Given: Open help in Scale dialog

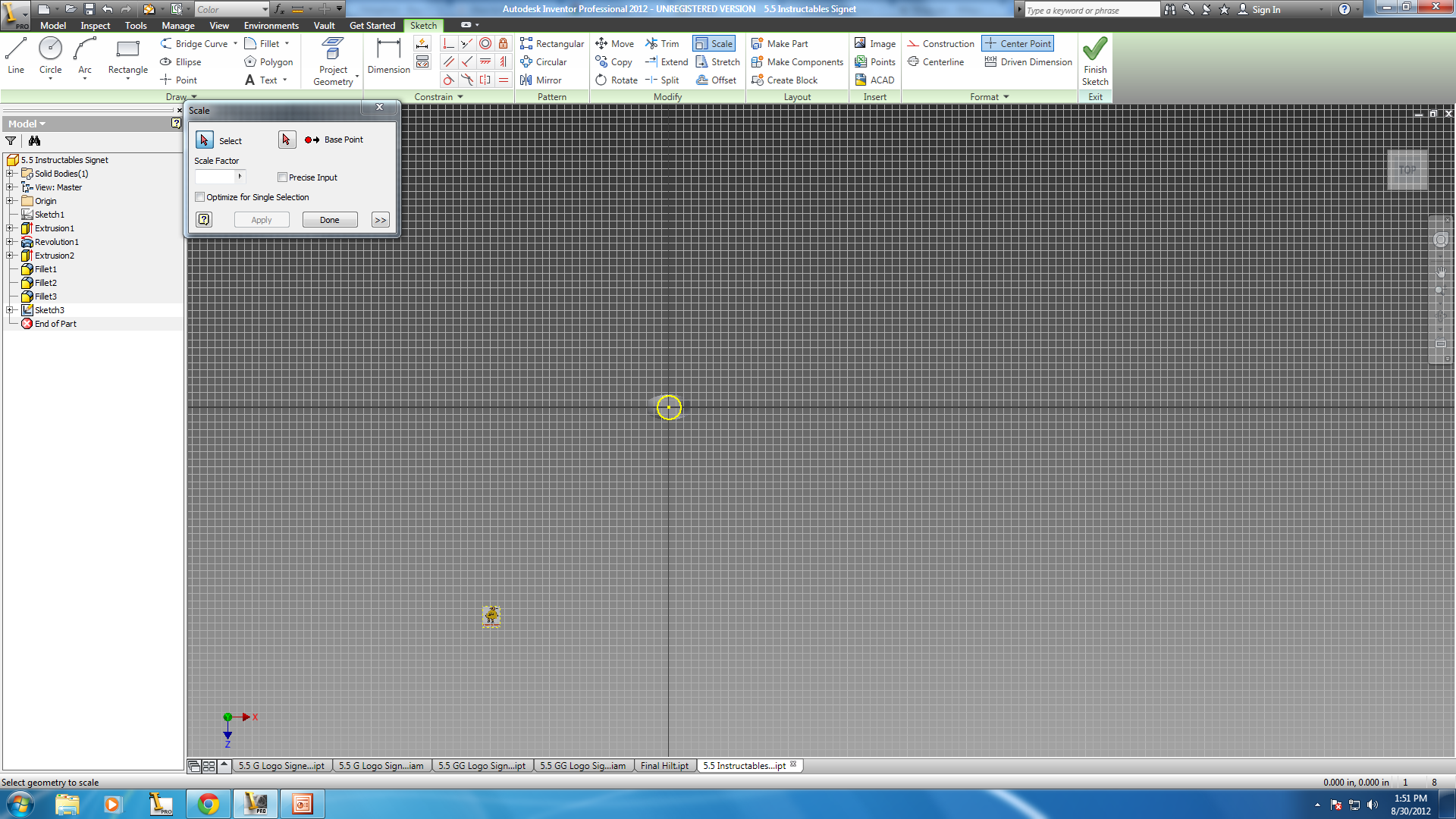Looking at the screenshot, I should [x=204, y=220].
